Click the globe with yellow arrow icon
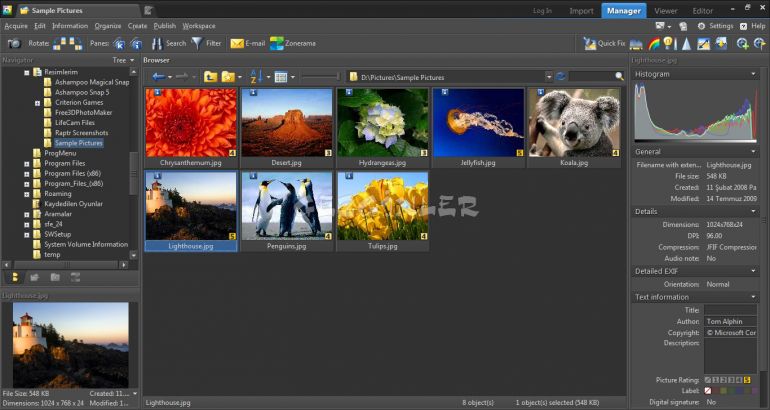 click(x=759, y=44)
